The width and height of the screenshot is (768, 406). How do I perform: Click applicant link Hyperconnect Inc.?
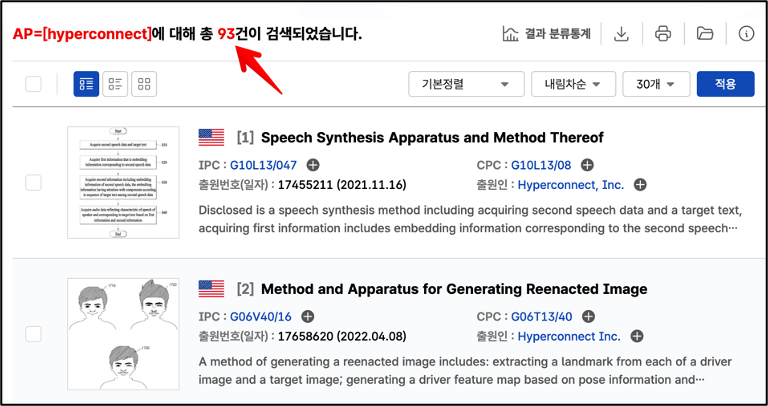tap(569, 336)
